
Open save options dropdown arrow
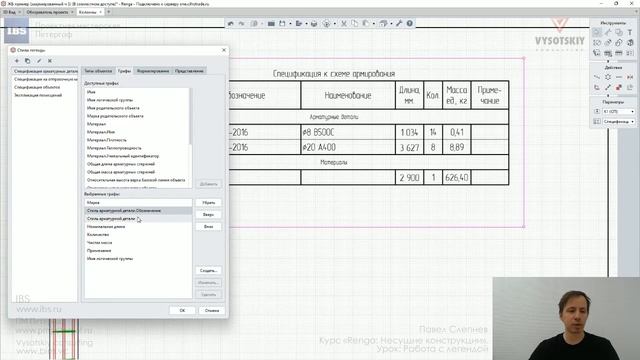coord(290,24)
